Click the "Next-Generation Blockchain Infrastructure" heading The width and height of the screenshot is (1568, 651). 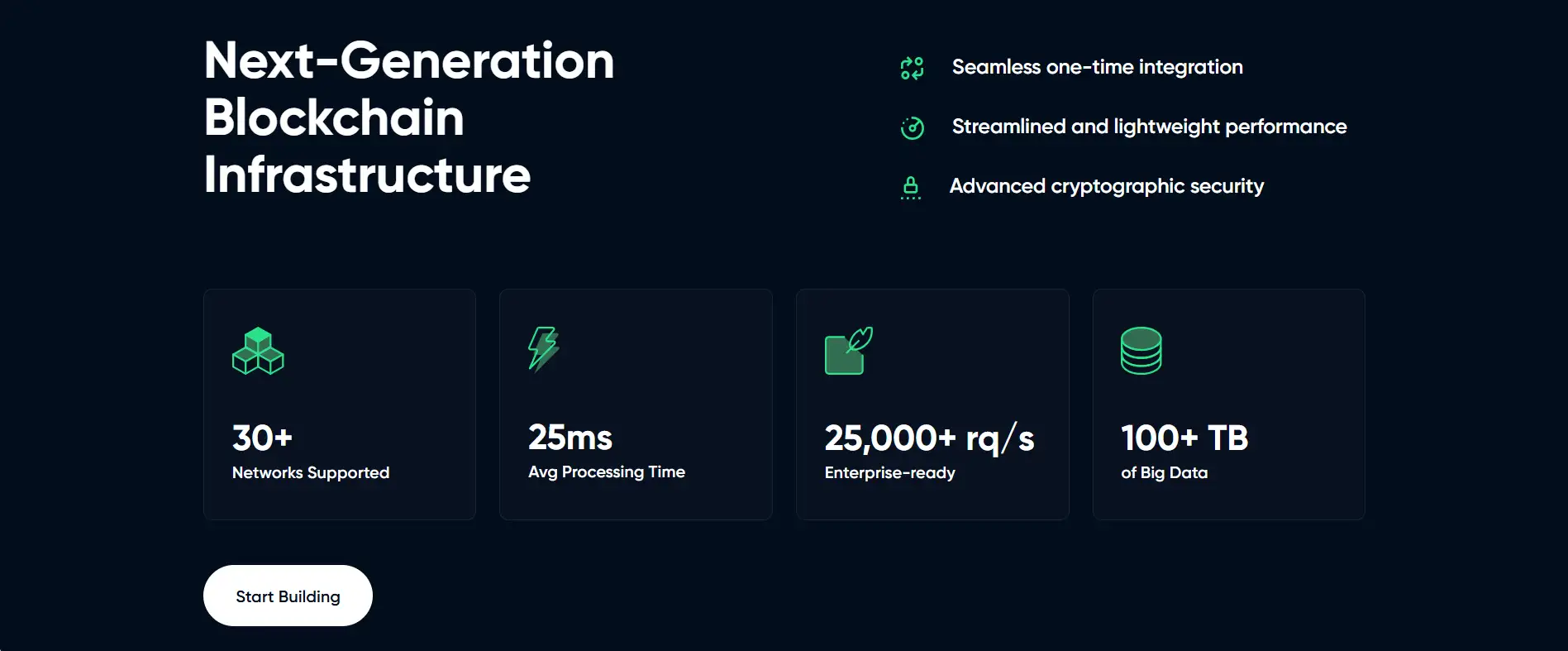pos(408,117)
